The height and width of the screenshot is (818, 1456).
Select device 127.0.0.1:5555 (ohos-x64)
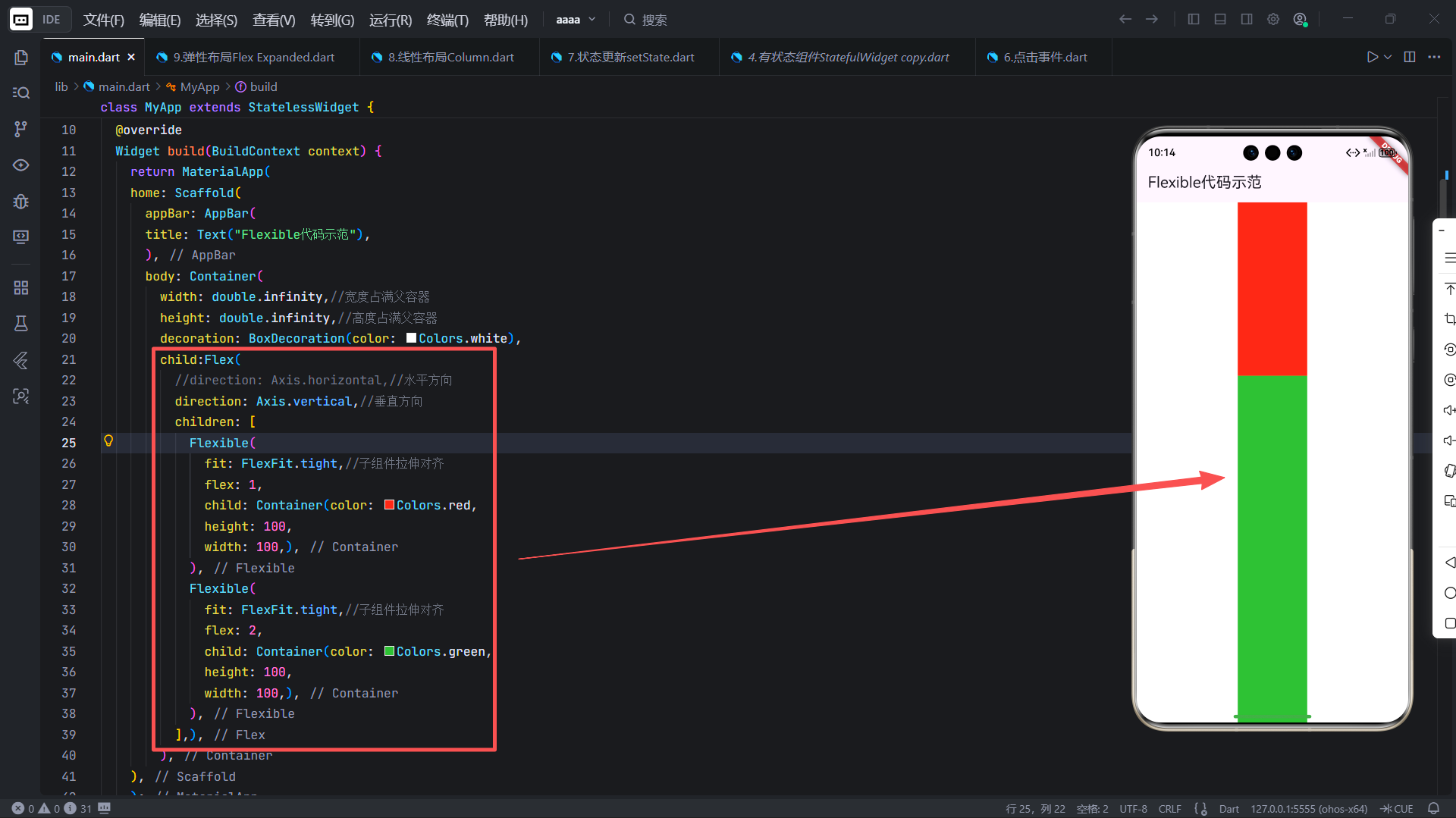click(x=1309, y=808)
